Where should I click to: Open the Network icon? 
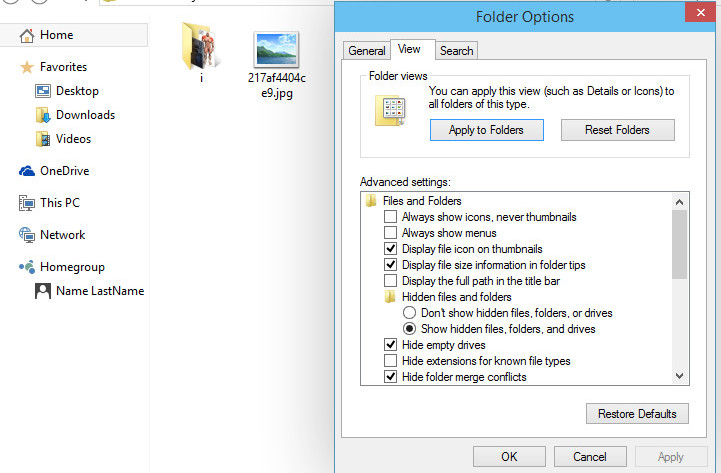point(27,235)
